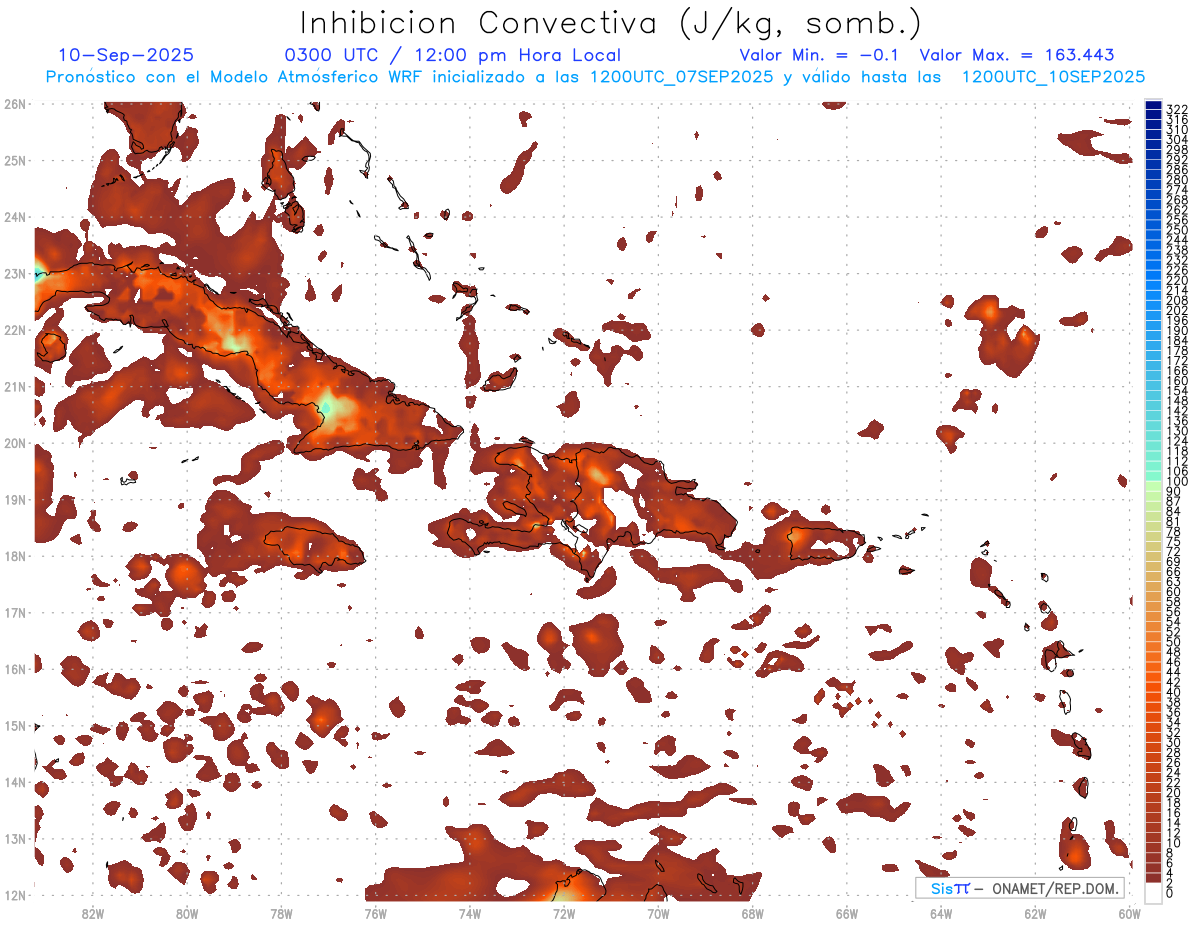Screen dimensions: 1200x927
Task: Click the longitude label '70W'
Action: (658, 913)
